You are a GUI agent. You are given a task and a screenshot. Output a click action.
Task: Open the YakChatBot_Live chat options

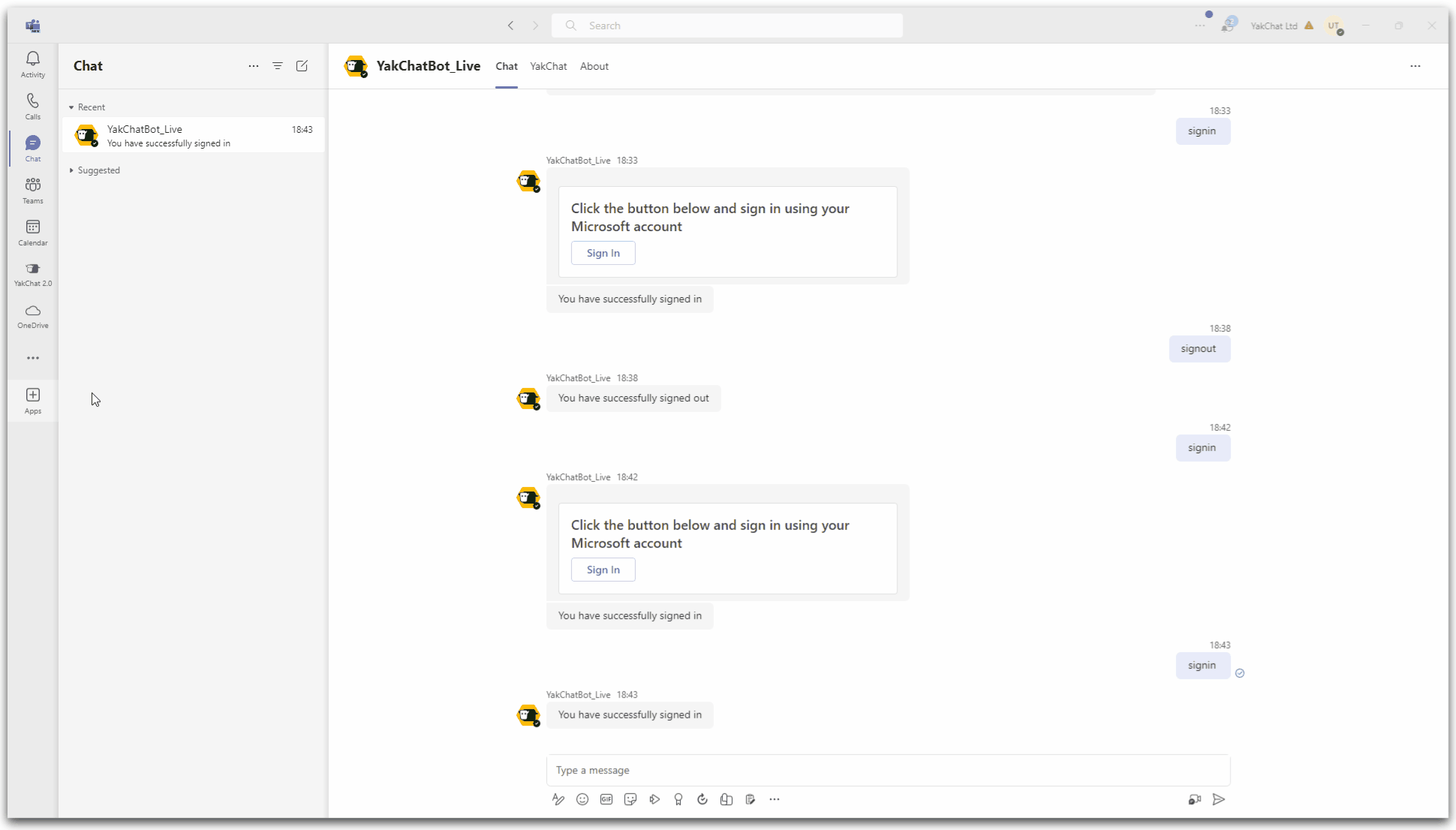click(1415, 66)
